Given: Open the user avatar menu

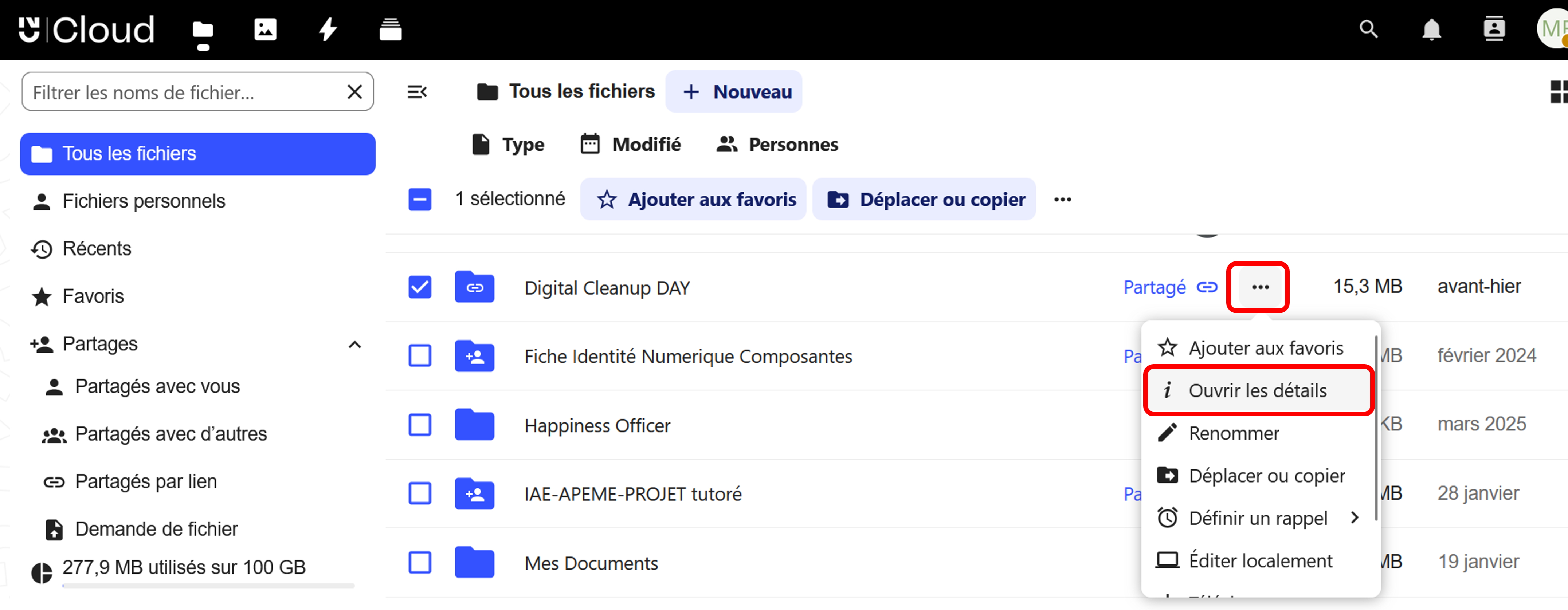Looking at the screenshot, I should [1553, 29].
